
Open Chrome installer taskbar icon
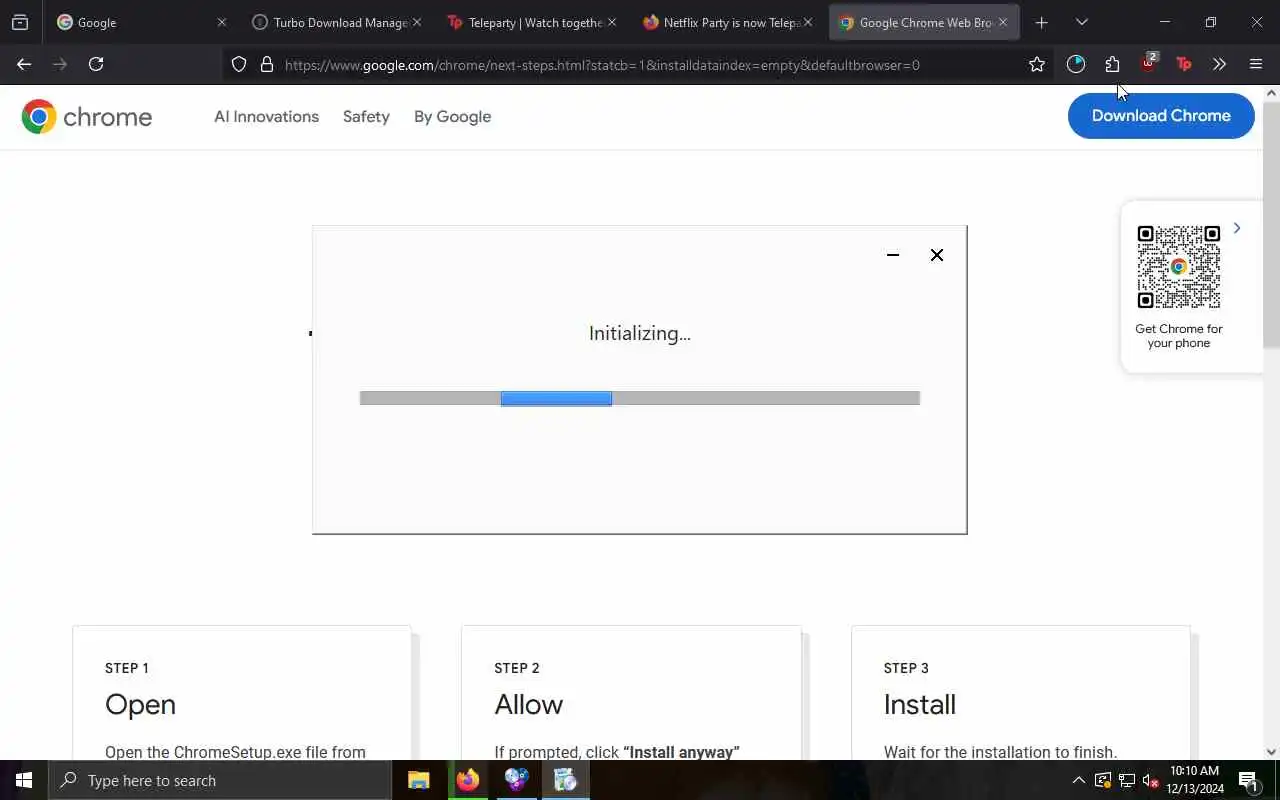(x=565, y=780)
